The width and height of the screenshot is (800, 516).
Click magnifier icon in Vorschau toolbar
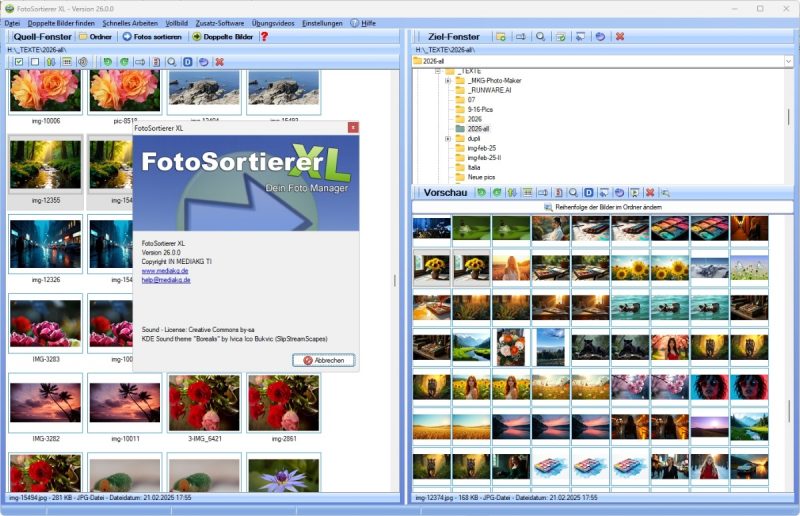[573, 192]
